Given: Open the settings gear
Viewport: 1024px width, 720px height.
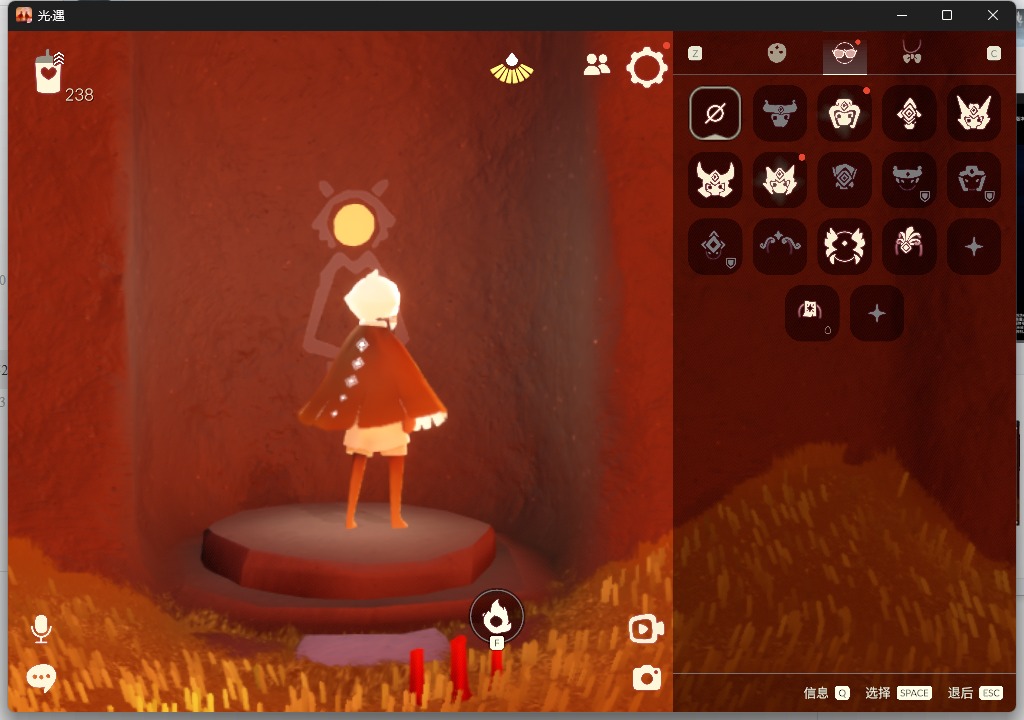Looking at the screenshot, I should [x=647, y=67].
